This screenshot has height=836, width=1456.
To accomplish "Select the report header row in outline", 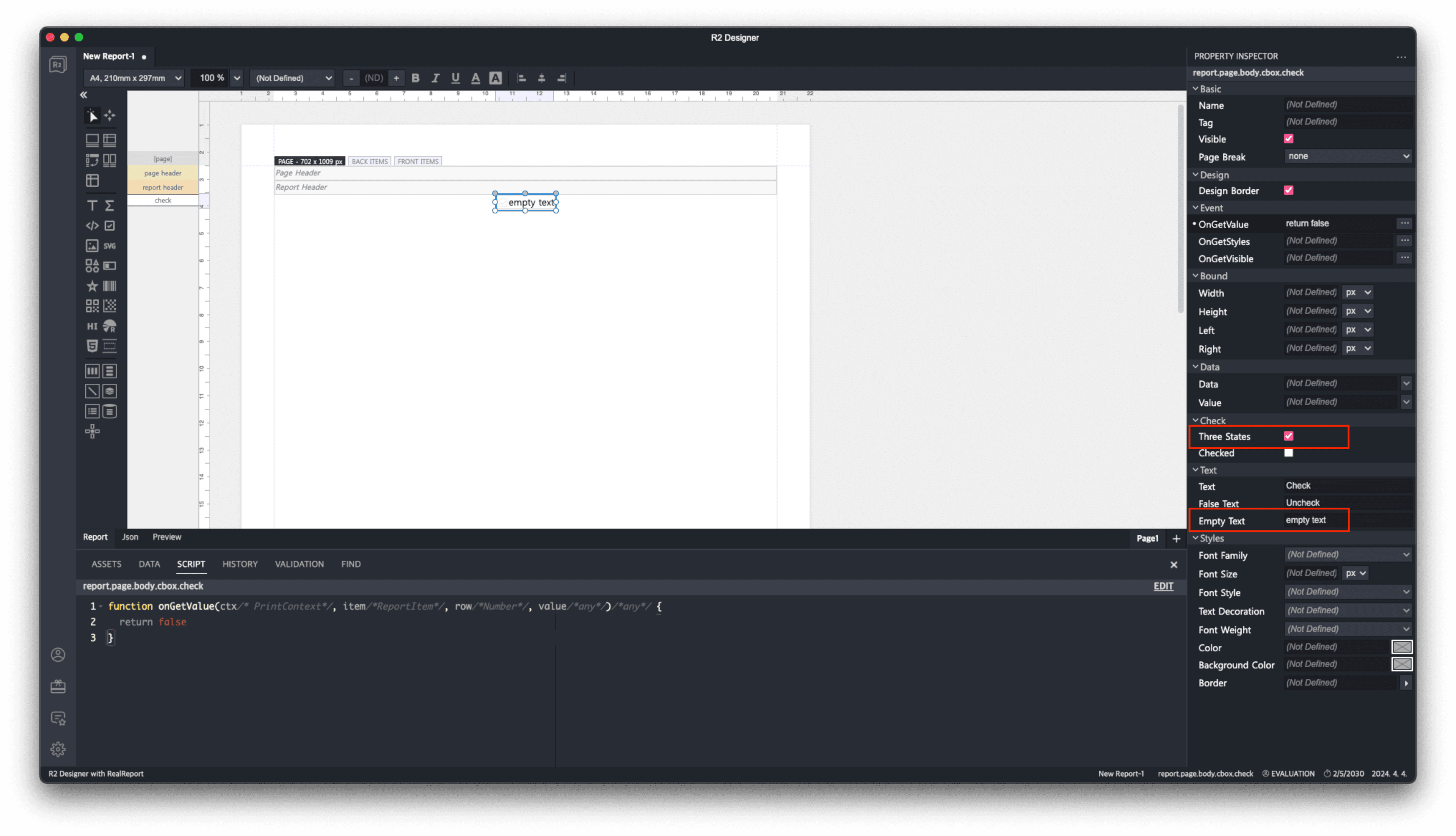I will click(163, 187).
